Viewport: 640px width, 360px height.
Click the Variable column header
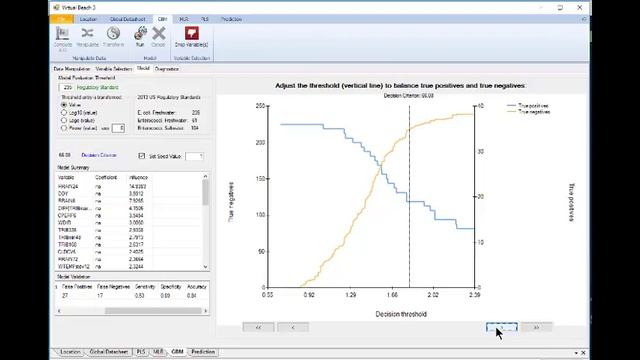pos(66,178)
